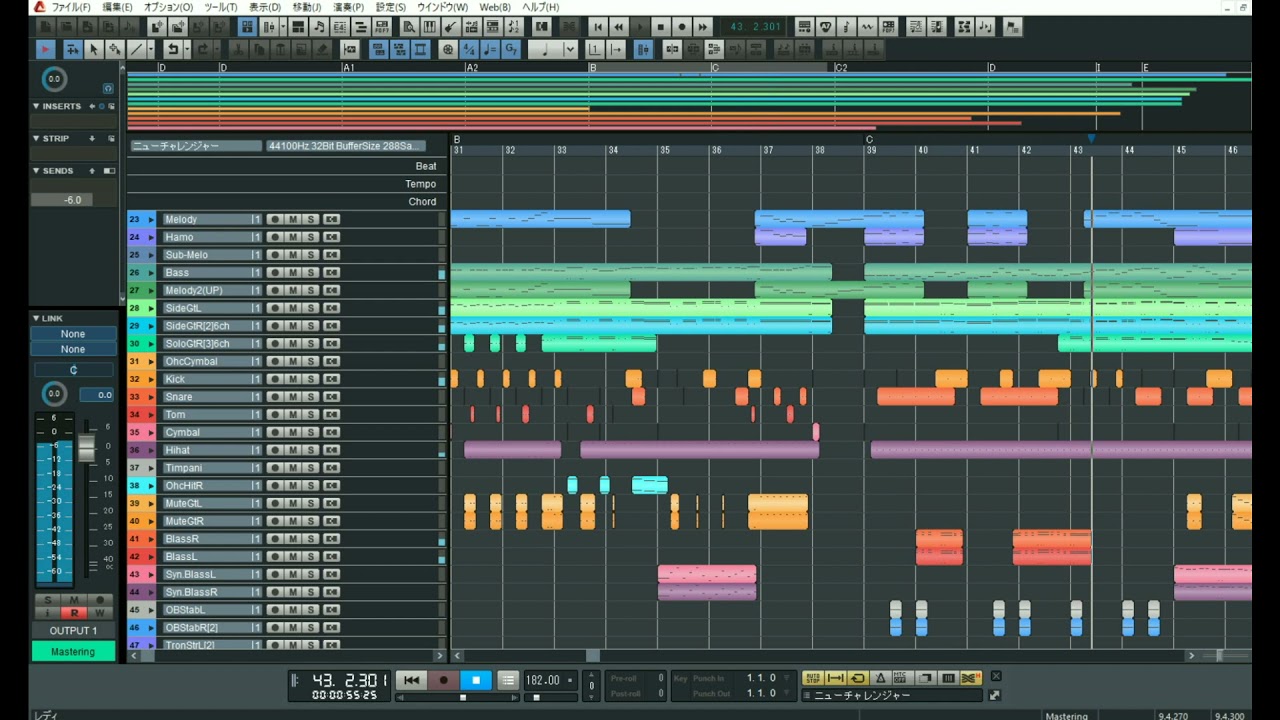The width and height of the screenshot is (1280, 720).
Task: Click the metronome icon in transport bar
Action: (x=880, y=679)
